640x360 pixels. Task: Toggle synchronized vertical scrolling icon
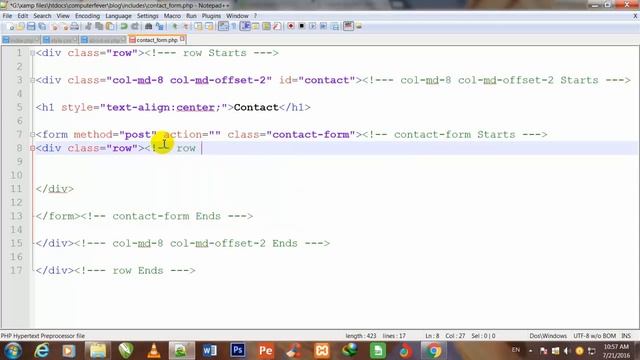[198, 27]
